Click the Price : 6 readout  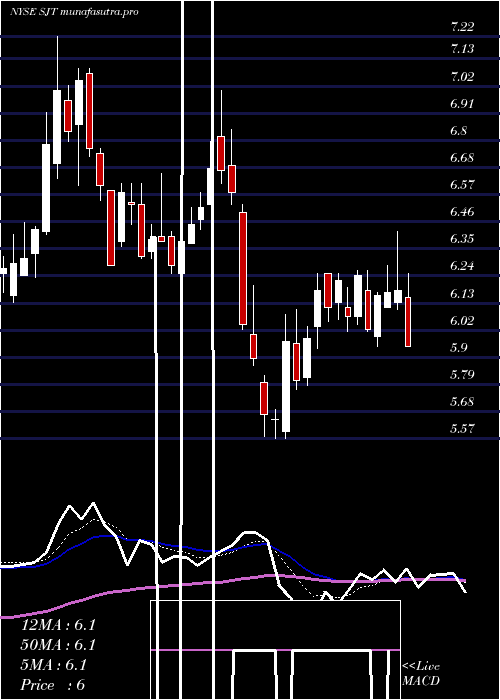coord(53,685)
